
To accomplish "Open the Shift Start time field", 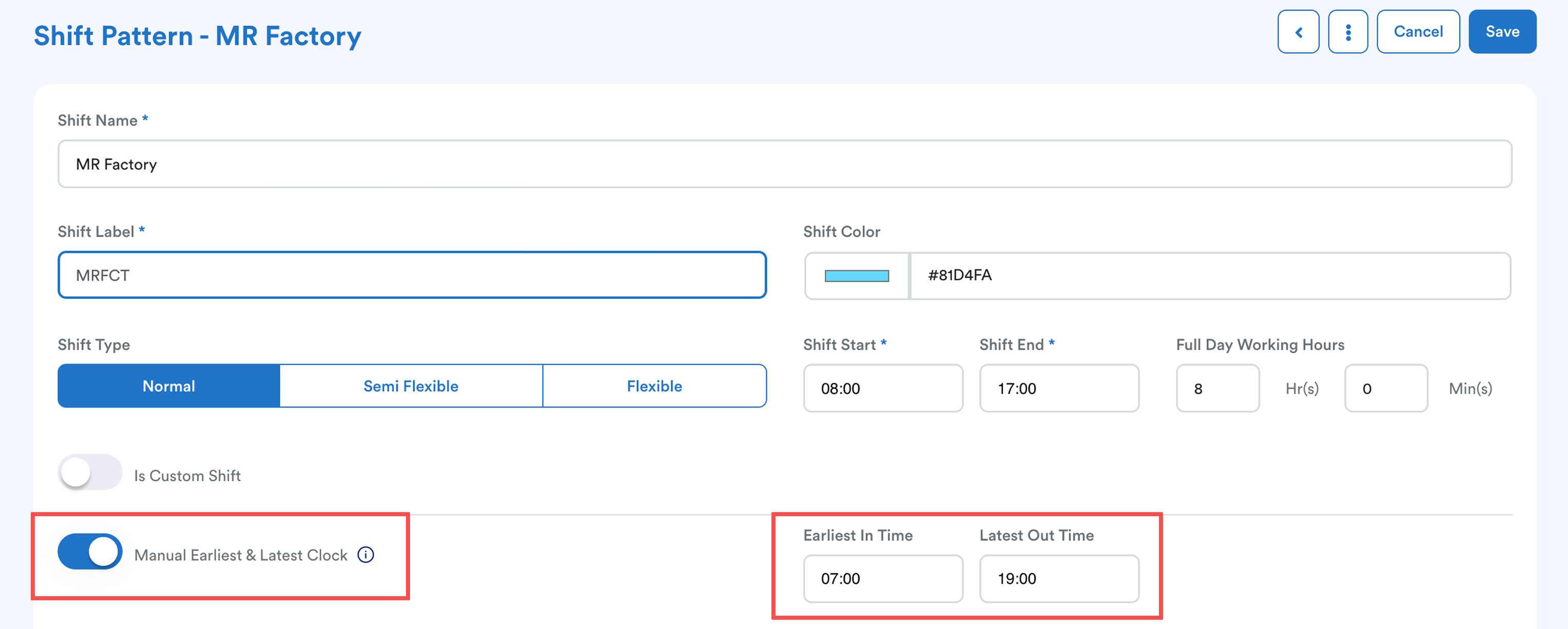I will [x=883, y=389].
